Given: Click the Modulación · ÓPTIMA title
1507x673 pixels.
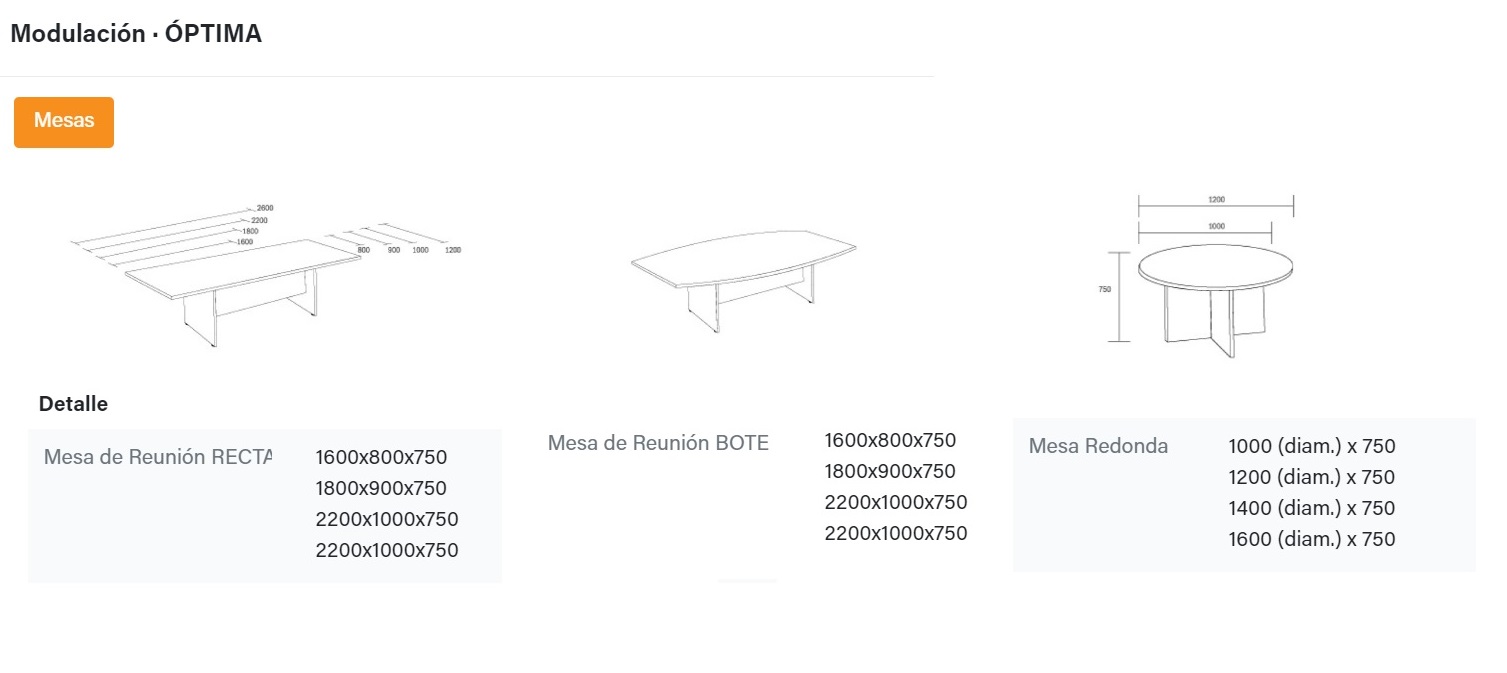Looking at the screenshot, I should coord(136,34).
